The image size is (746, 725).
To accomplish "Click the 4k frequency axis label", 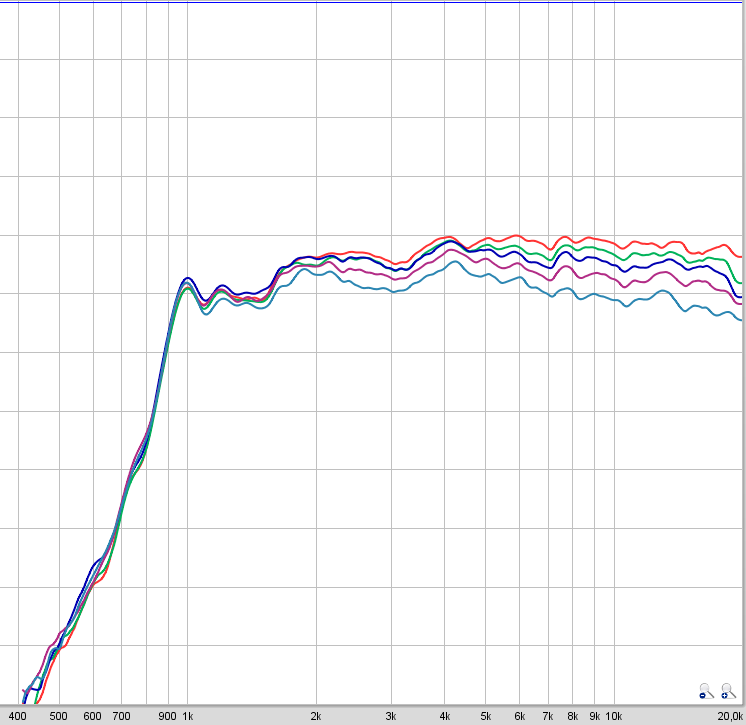I will (445, 716).
